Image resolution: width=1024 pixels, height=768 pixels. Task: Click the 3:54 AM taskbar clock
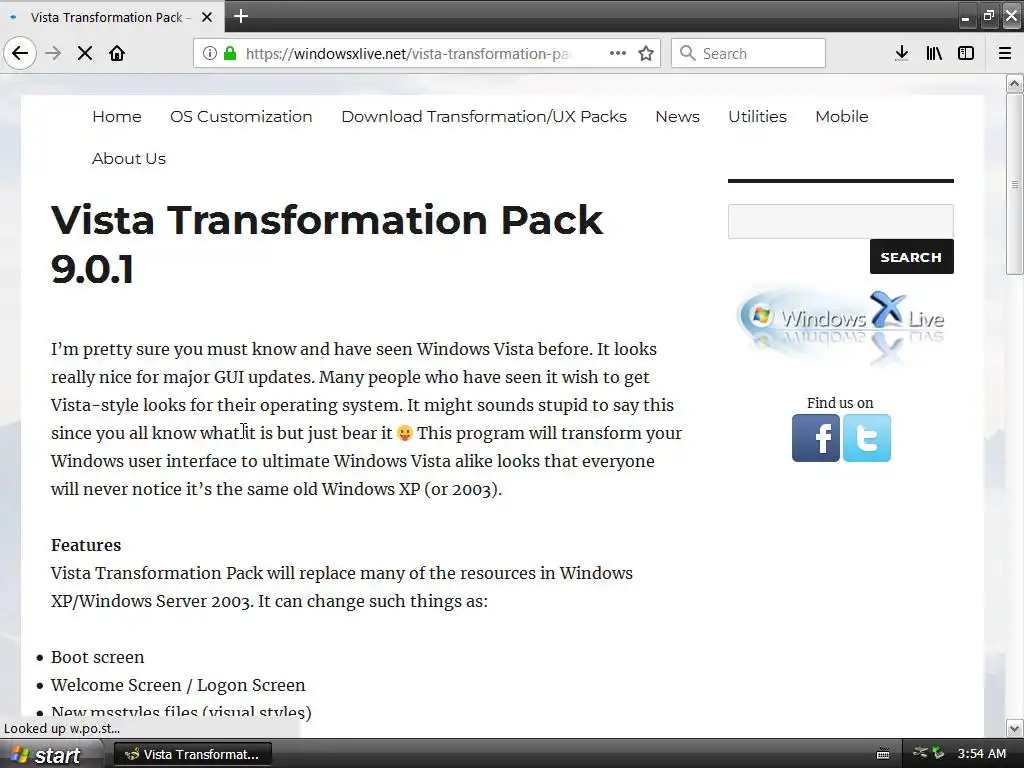pyautogui.click(x=982, y=754)
